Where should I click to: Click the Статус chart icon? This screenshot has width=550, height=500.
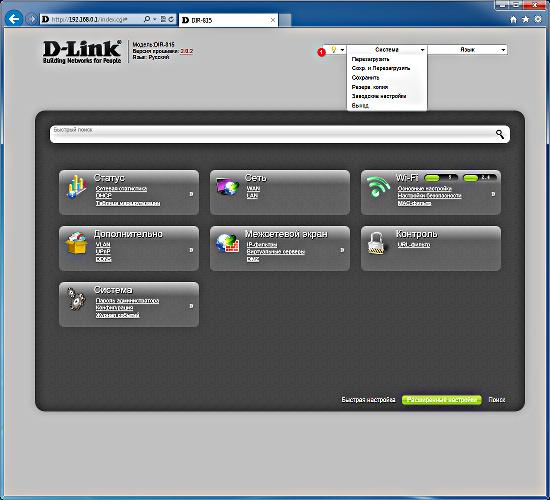tap(76, 187)
